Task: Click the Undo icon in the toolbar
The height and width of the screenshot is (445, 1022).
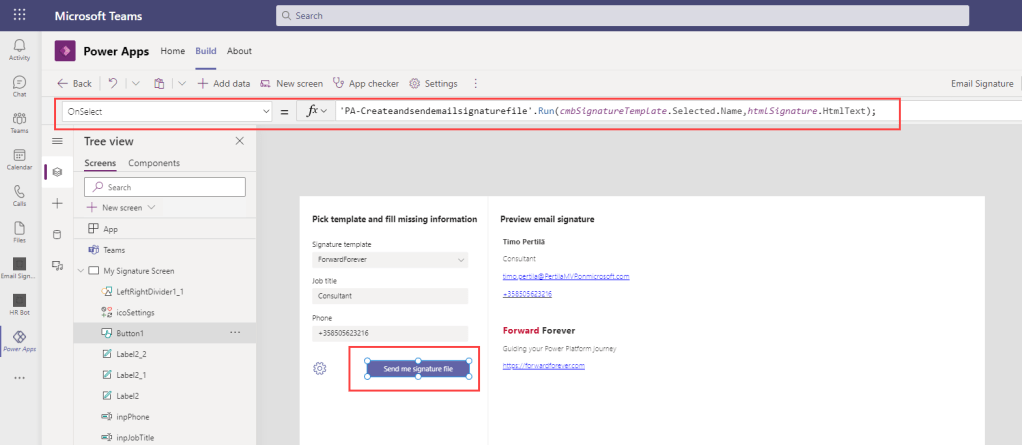Action: click(113, 84)
